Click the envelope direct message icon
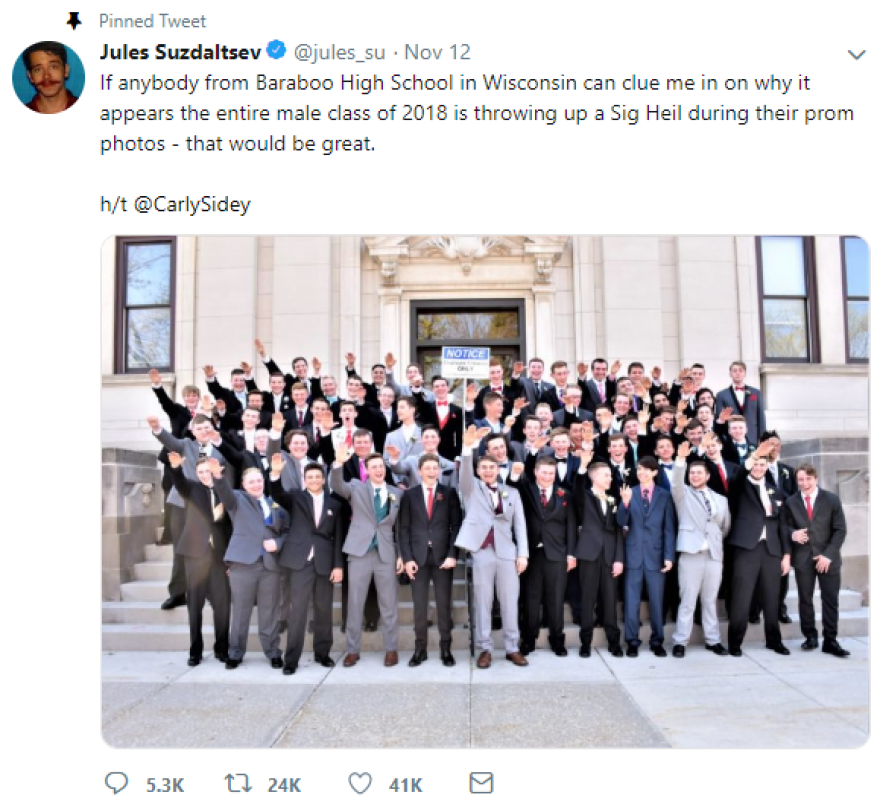This screenshot has height=798, width=880. (x=481, y=783)
